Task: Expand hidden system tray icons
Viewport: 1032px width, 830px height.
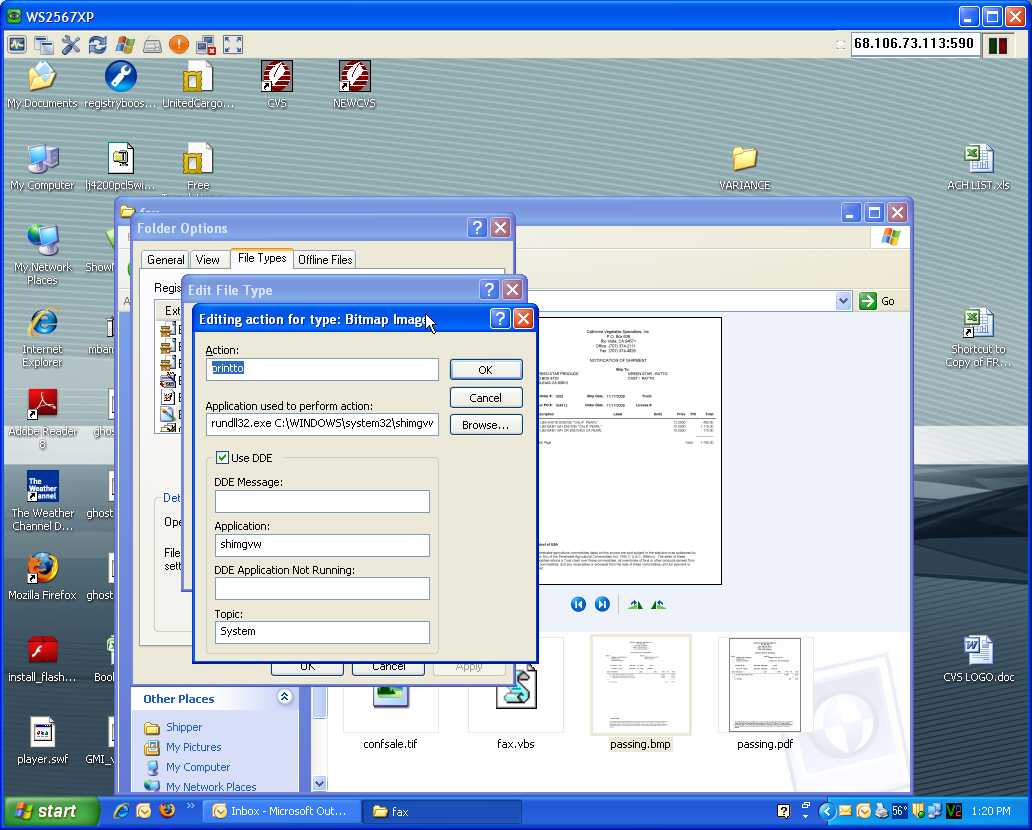Action: pos(827,811)
